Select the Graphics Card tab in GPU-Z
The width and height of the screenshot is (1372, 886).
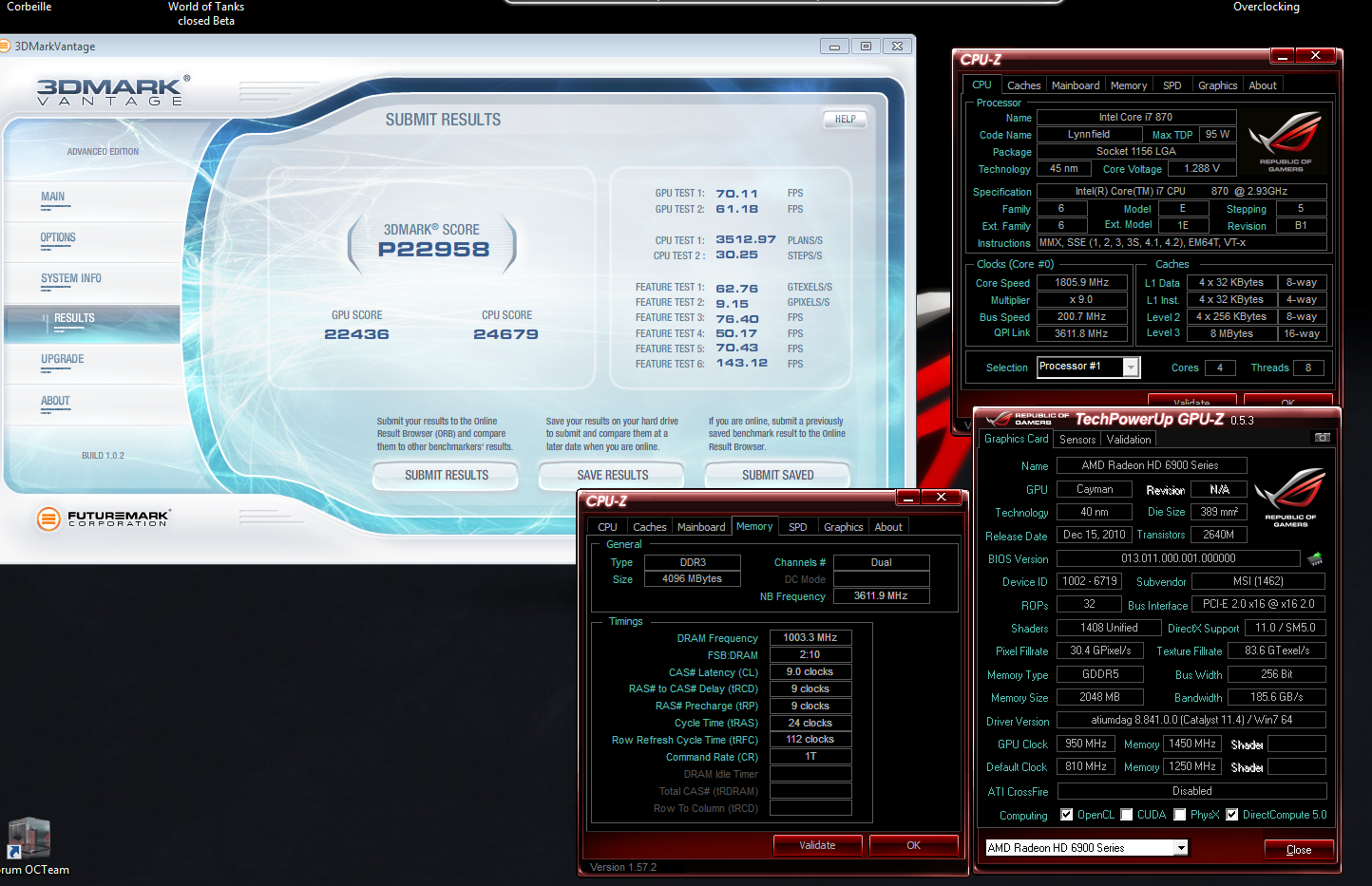click(1016, 439)
